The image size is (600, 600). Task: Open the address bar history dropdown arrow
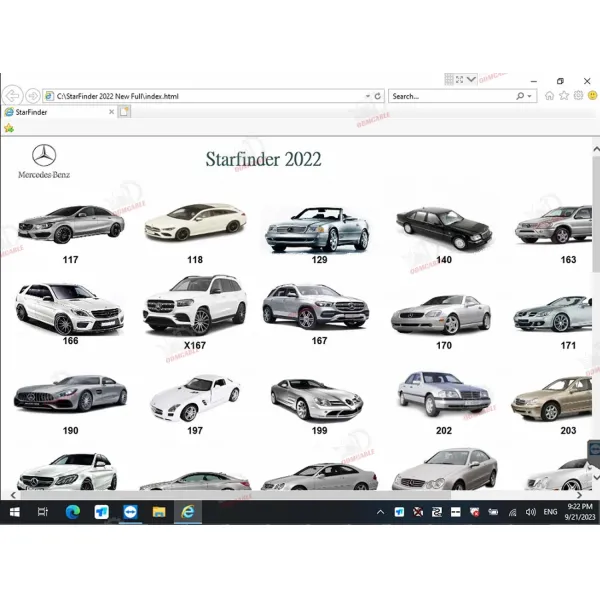click(x=368, y=96)
